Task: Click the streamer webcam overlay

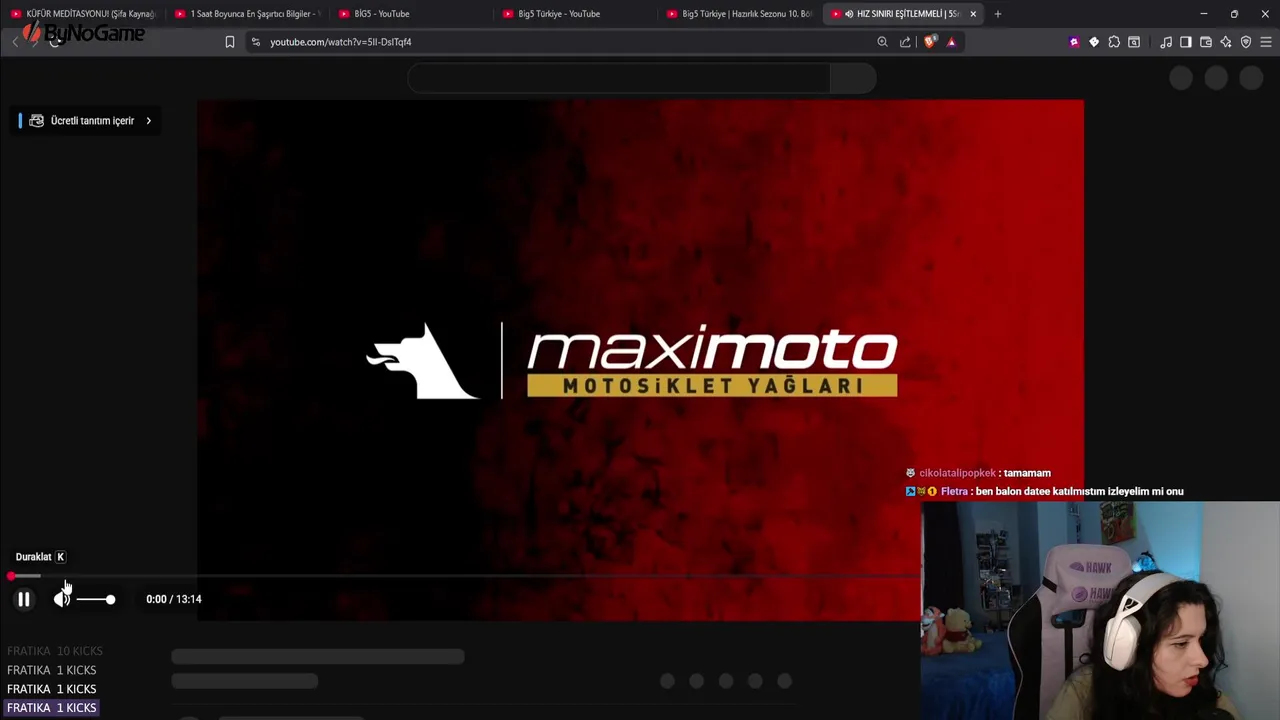Action: [1100, 610]
